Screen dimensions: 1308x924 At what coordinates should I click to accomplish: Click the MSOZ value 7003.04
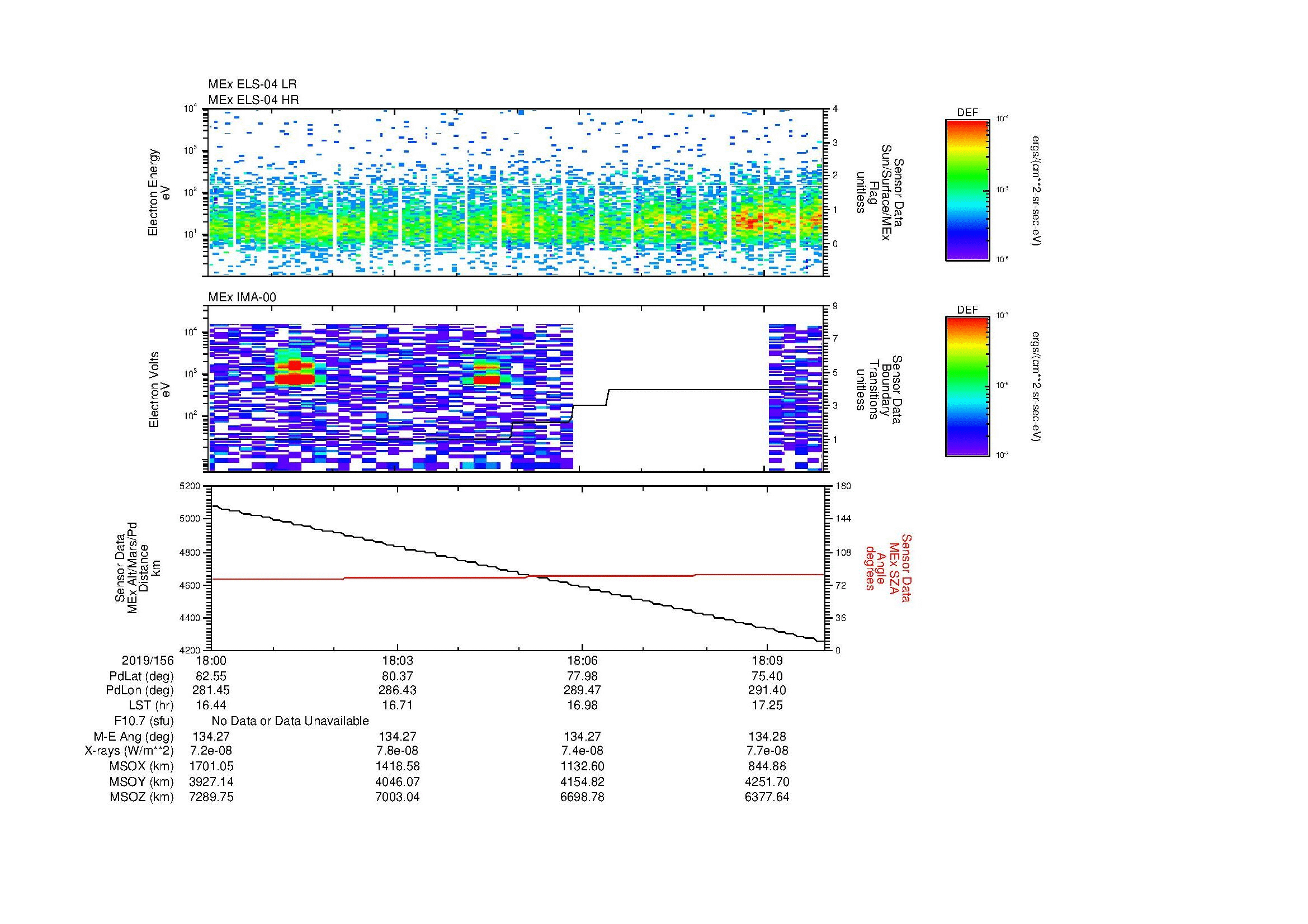tap(397, 797)
